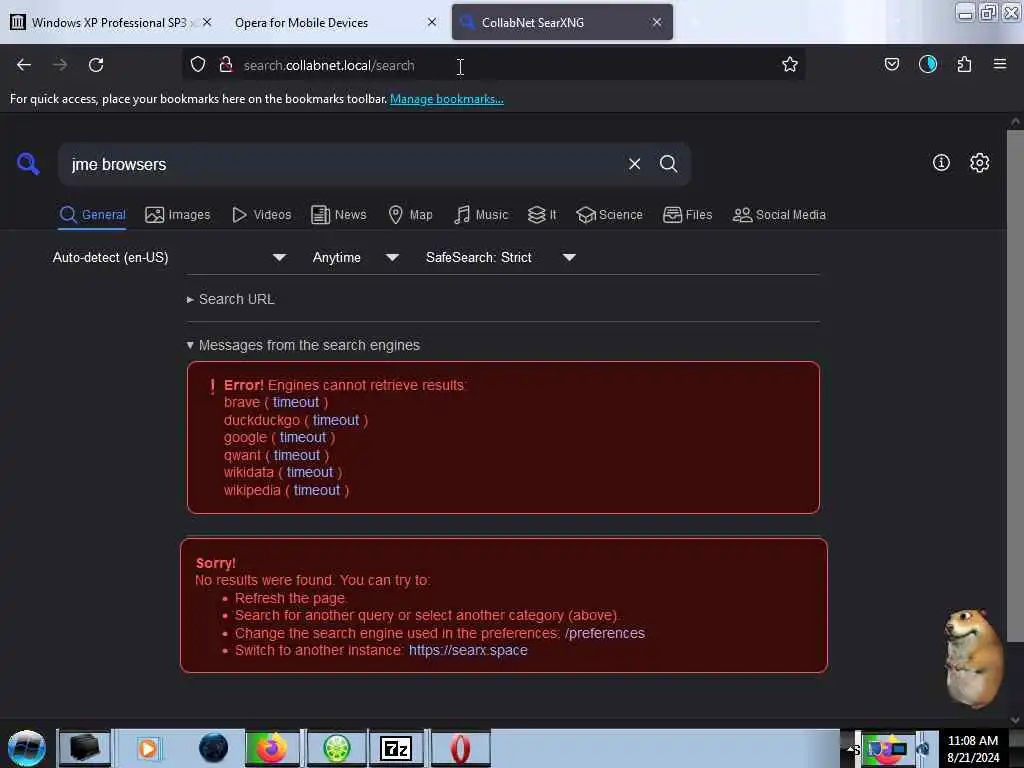Open the Auto-detect (en-US) language dropdown
The width and height of the screenshot is (1024, 768).
coord(170,257)
